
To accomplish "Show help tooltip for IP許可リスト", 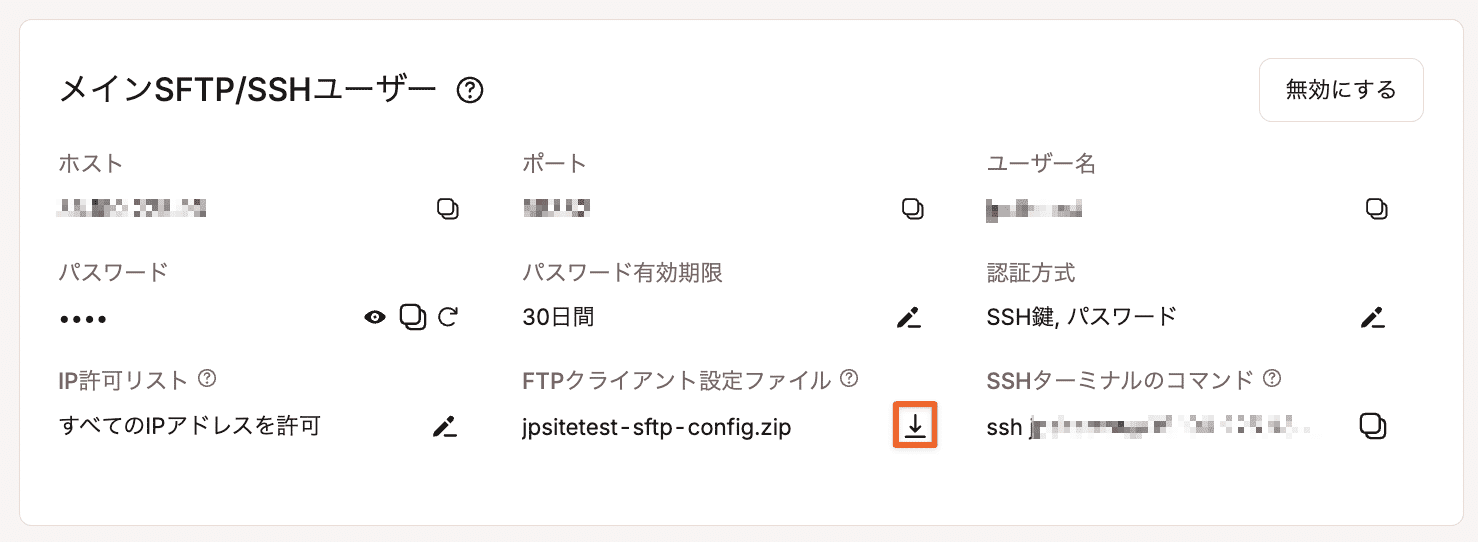I will [207, 379].
